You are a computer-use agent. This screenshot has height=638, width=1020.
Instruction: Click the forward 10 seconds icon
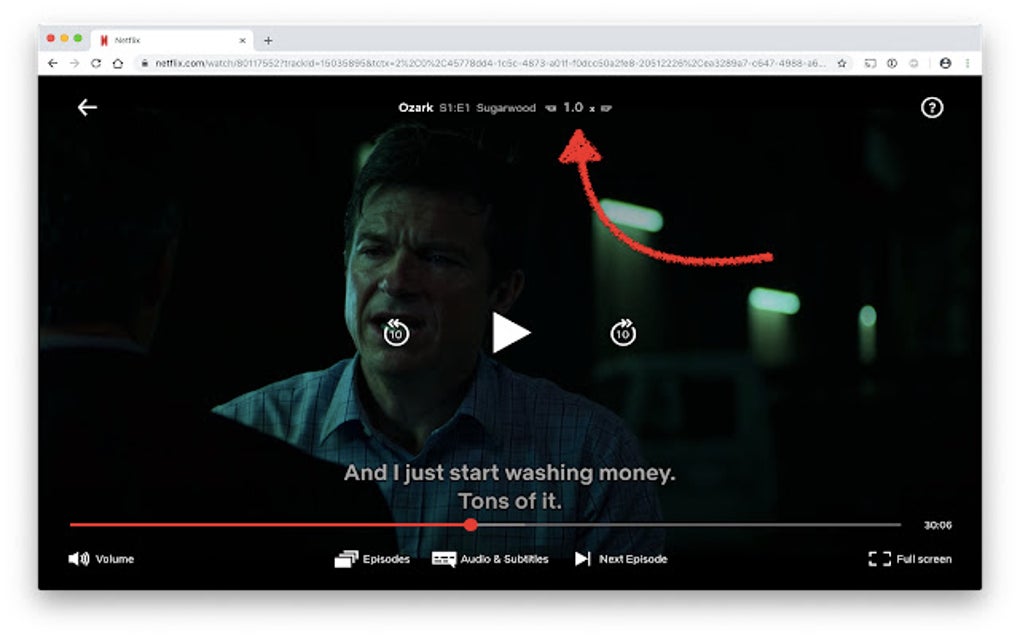coord(621,331)
